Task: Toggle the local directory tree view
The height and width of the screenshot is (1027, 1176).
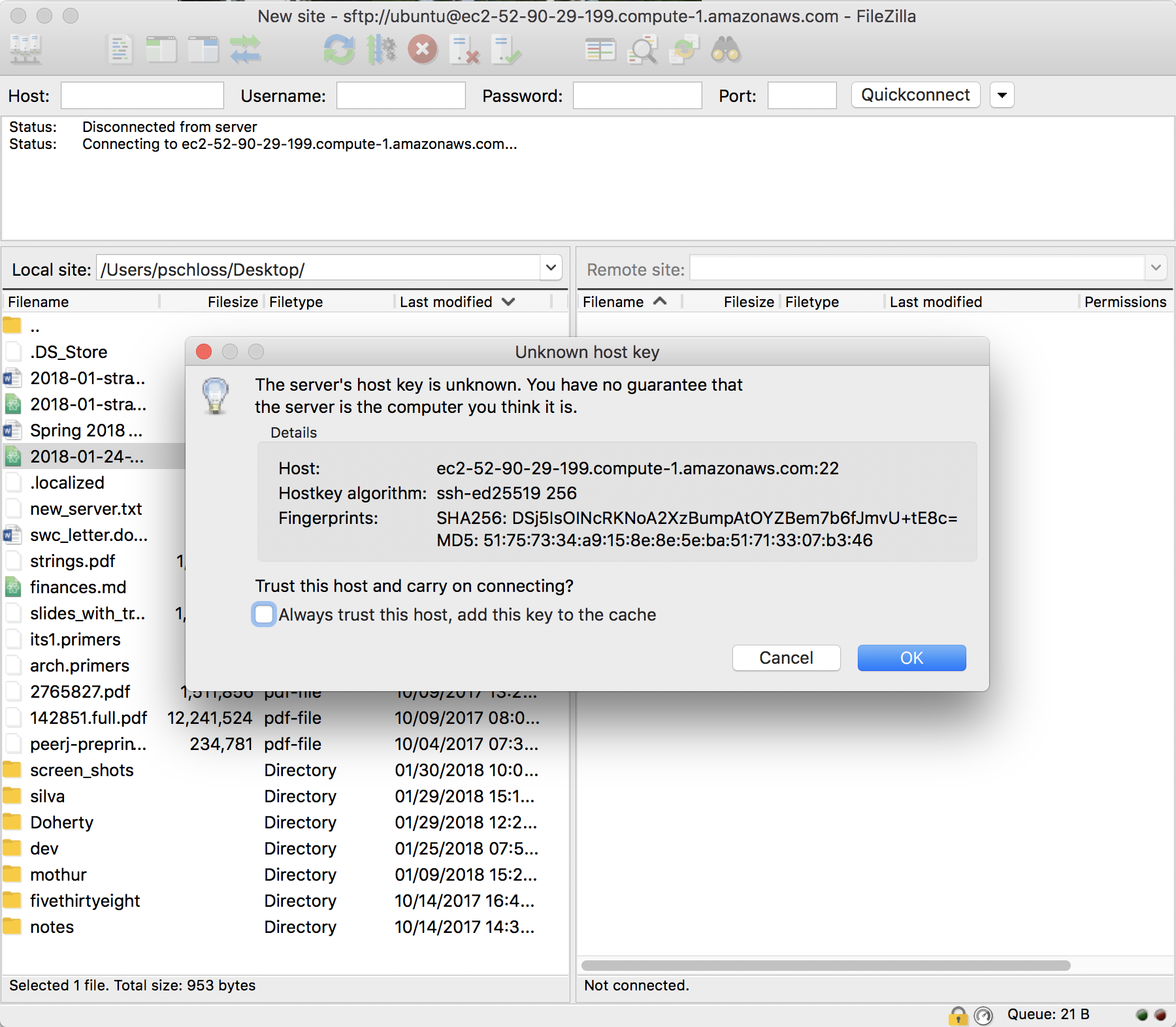Action: 161,50
